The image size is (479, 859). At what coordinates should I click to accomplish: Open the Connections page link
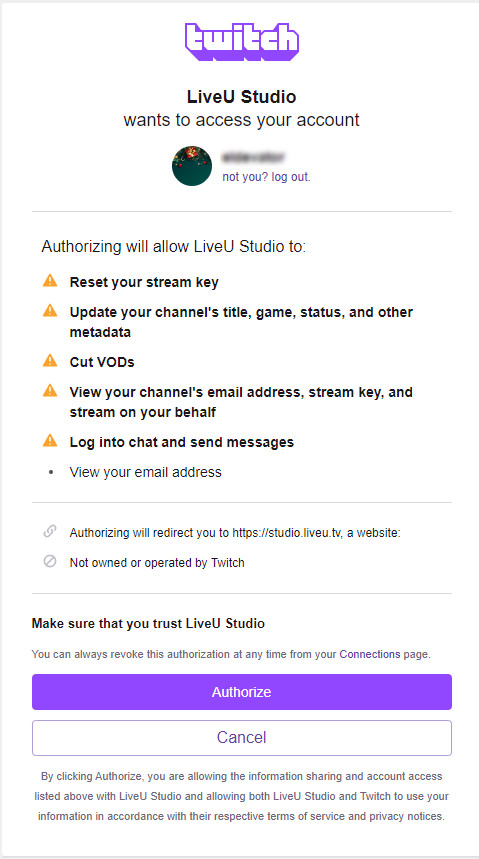tap(370, 654)
